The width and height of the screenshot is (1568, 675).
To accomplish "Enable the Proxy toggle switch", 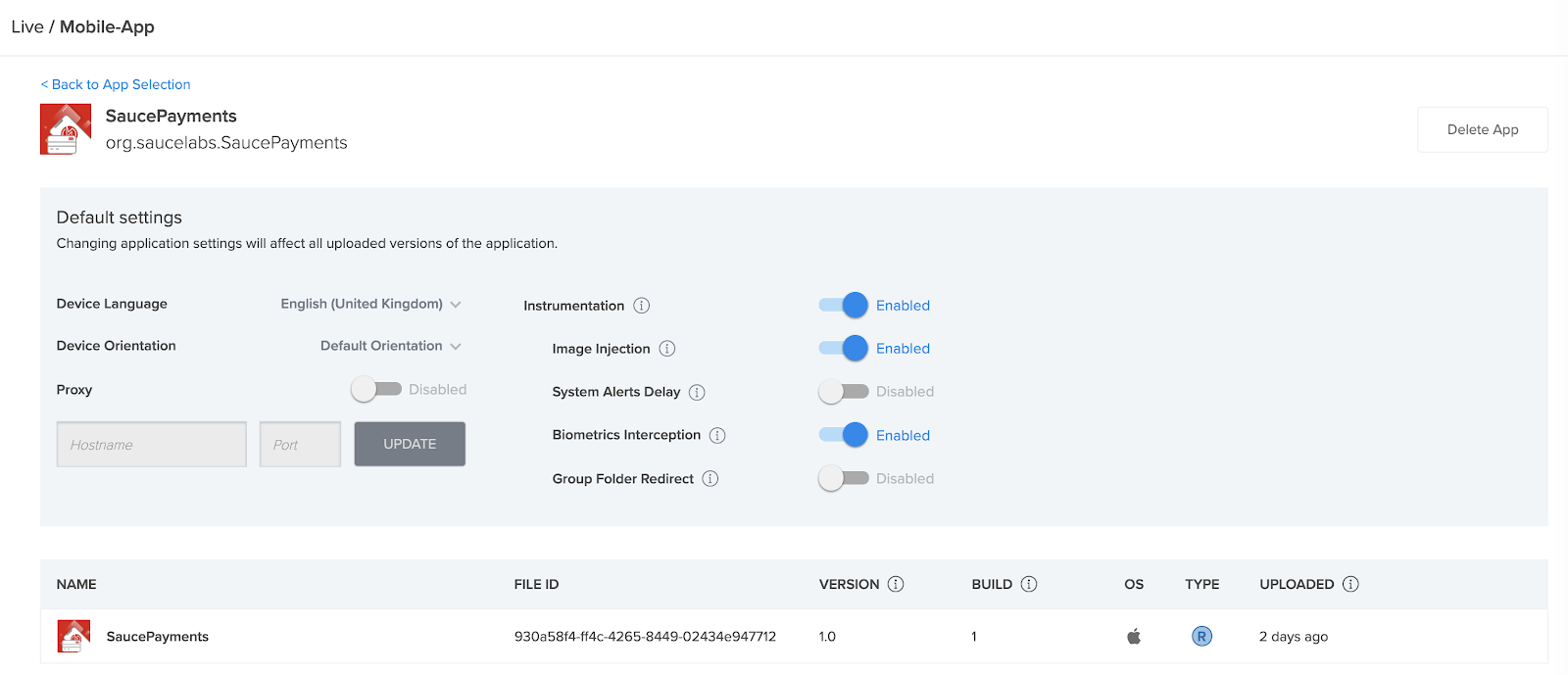I will (376, 389).
